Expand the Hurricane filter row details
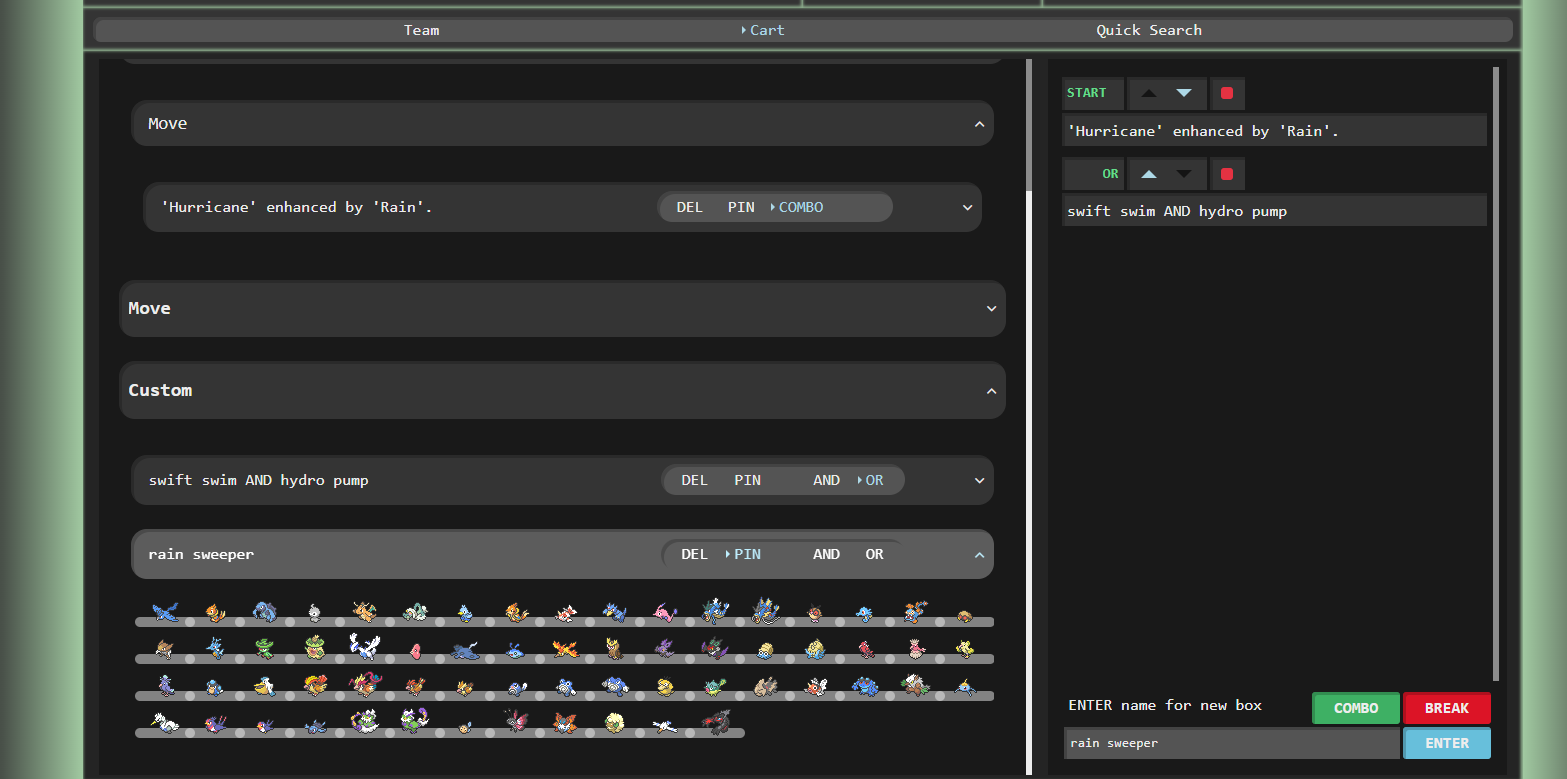Image resolution: width=1567 pixels, height=779 pixels. coord(967,208)
